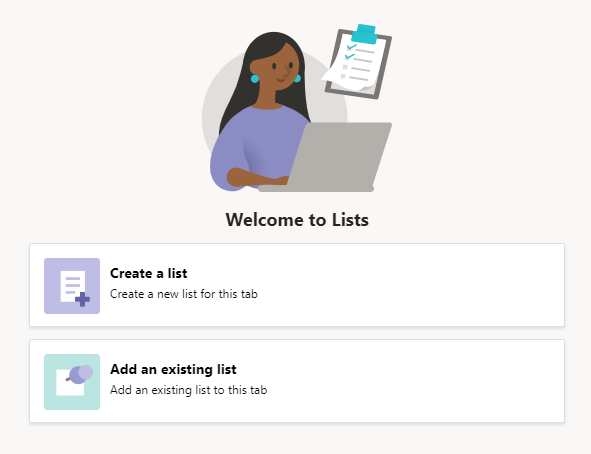Select the Add an existing list heading
The height and width of the screenshot is (454, 591).
[x=173, y=369]
